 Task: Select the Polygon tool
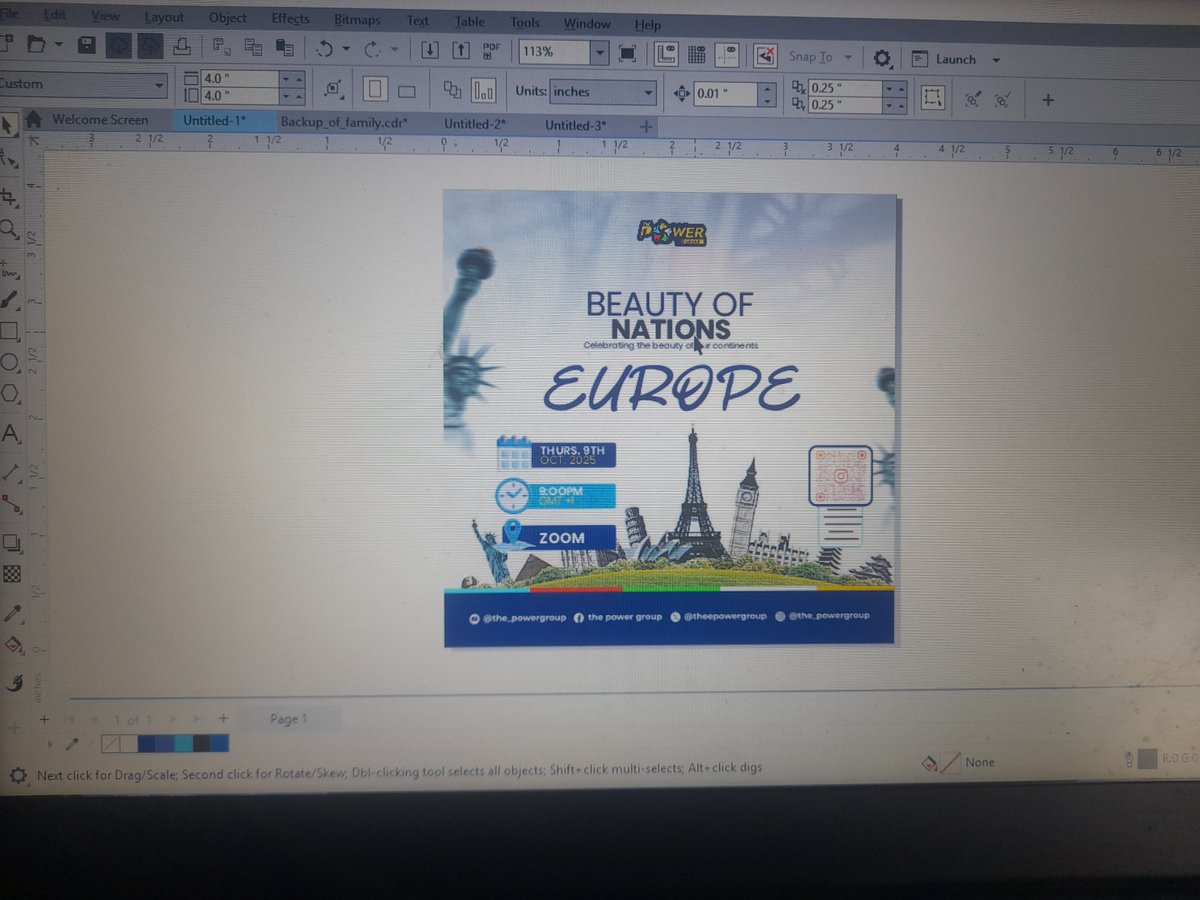click(x=10, y=393)
